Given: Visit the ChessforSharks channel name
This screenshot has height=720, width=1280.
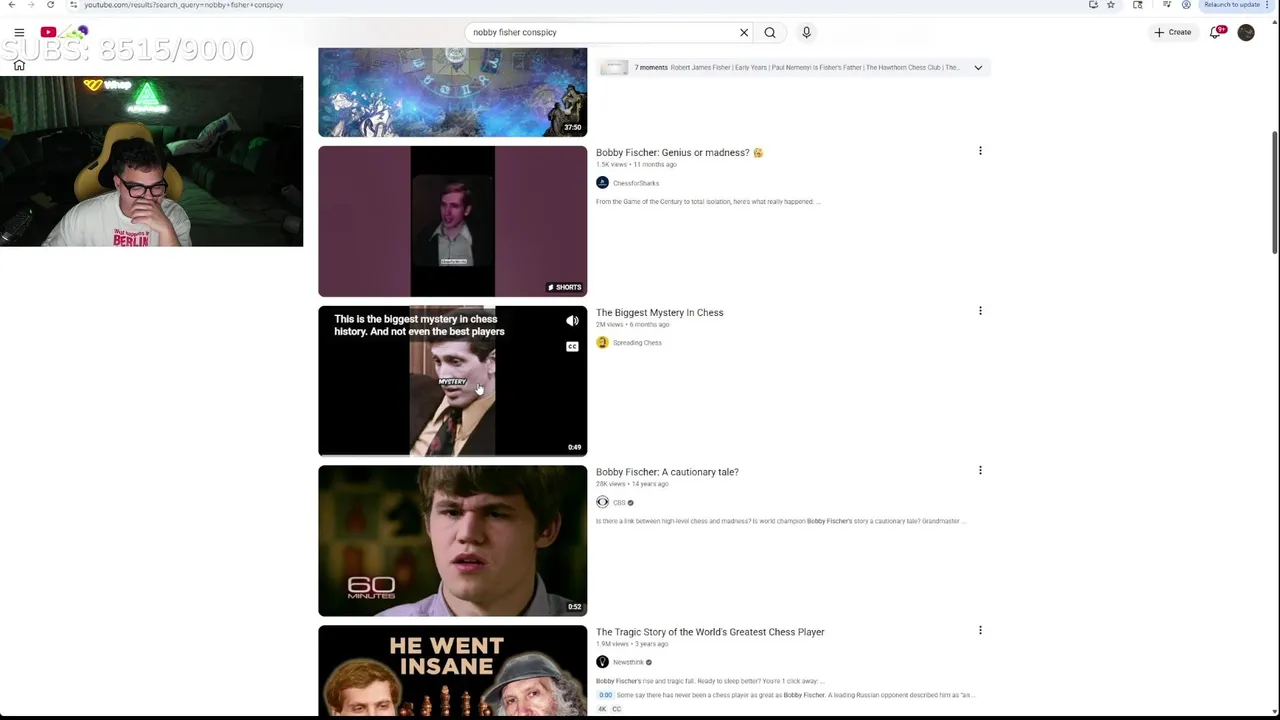Looking at the screenshot, I should [636, 183].
